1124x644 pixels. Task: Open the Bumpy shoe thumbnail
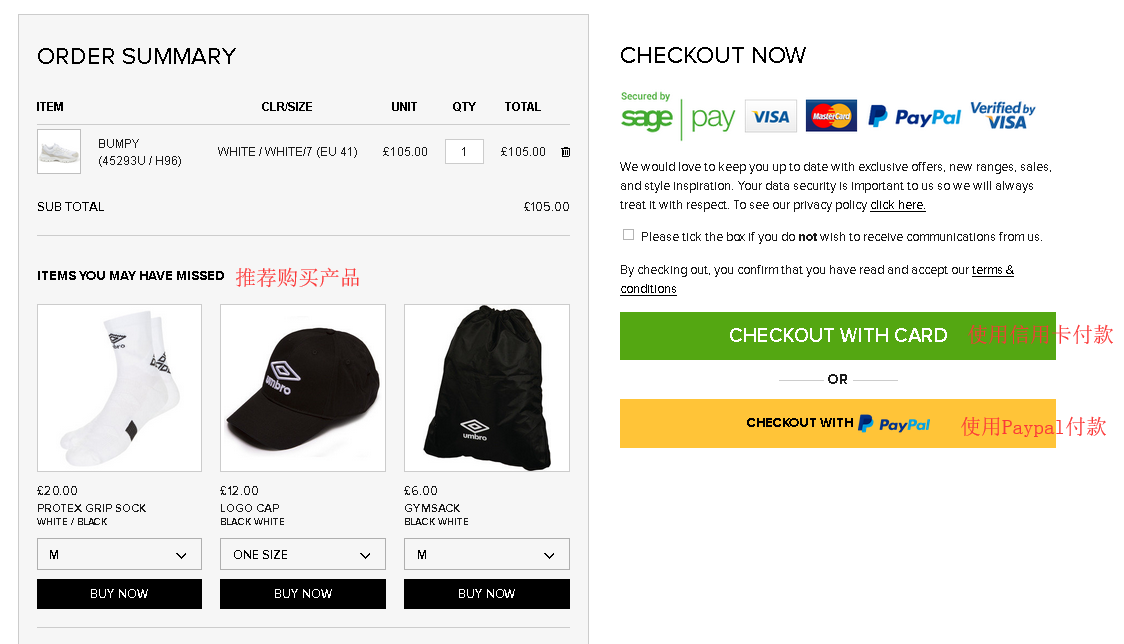(59, 152)
